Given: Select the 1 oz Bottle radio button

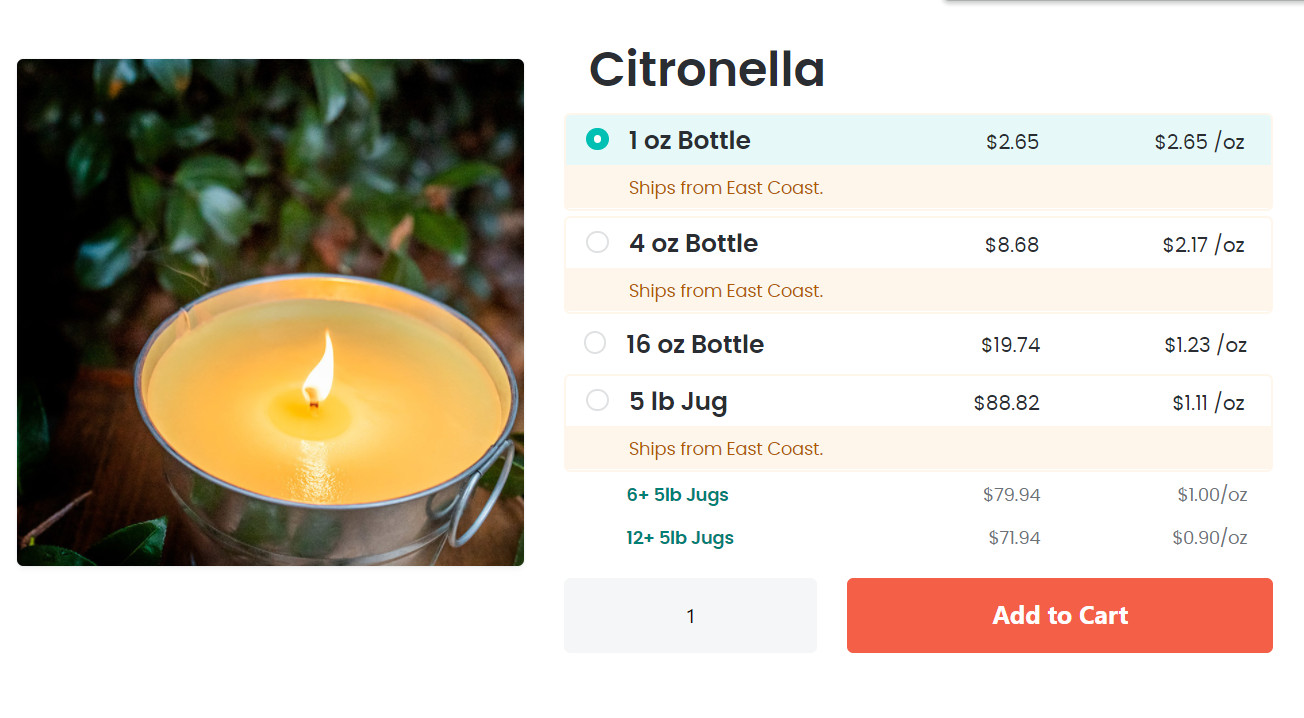Looking at the screenshot, I should pyautogui.click(x=597, y=140).
